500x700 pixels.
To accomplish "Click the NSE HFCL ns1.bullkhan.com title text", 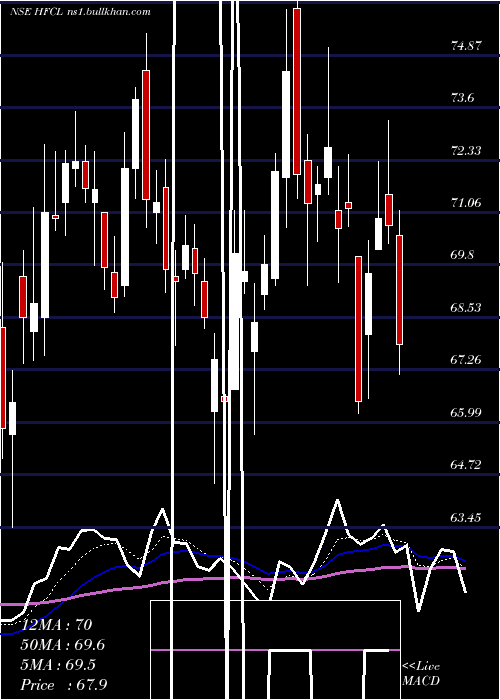I will click(x=80, y=12).
